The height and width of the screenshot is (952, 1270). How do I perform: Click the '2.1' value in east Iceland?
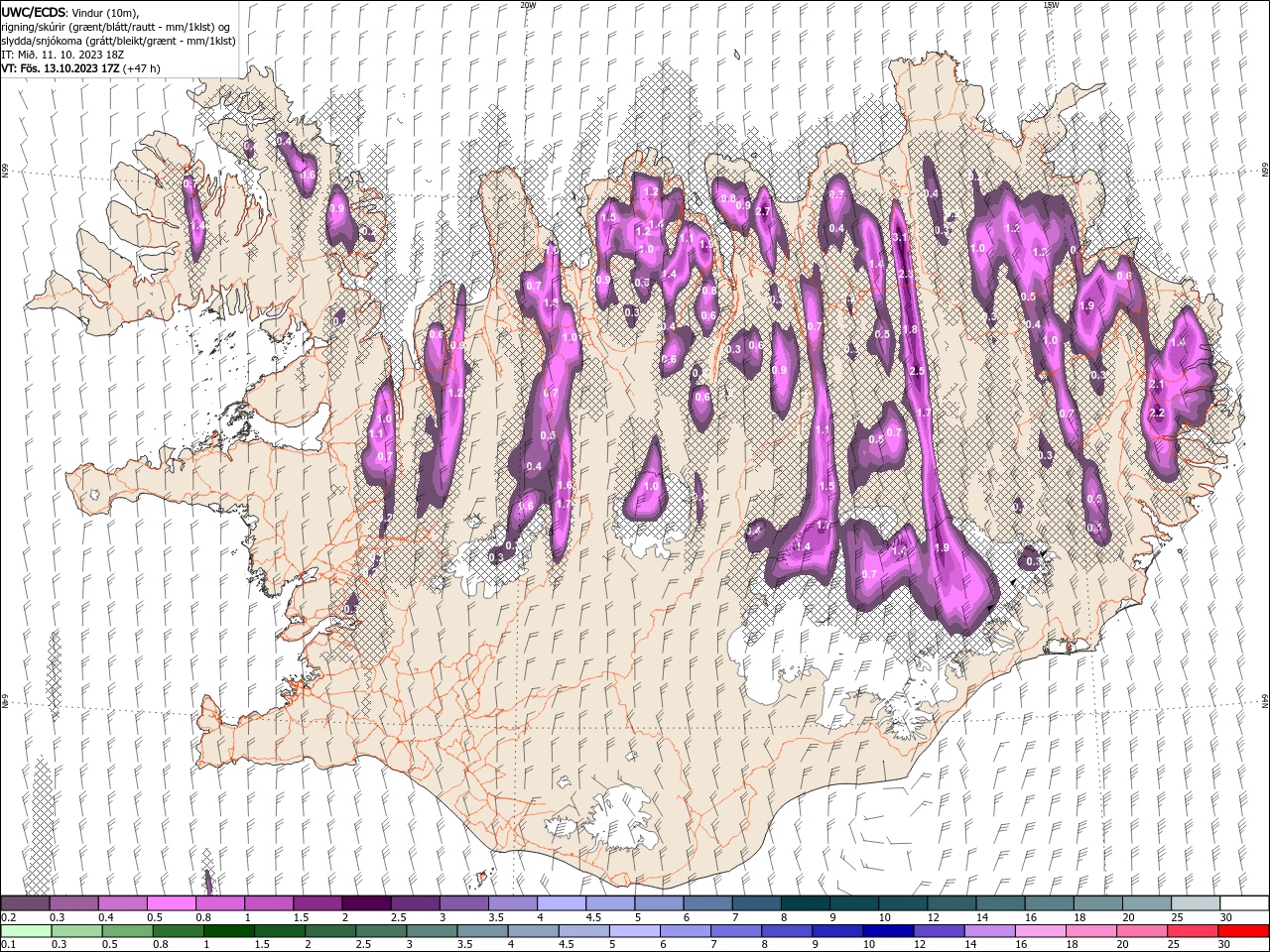1156,385
